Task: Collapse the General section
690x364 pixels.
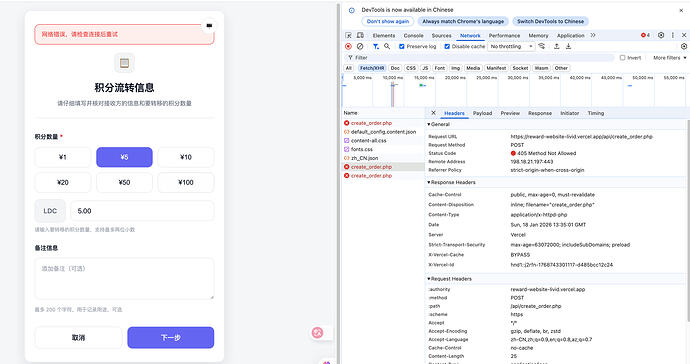Action: 439,125
